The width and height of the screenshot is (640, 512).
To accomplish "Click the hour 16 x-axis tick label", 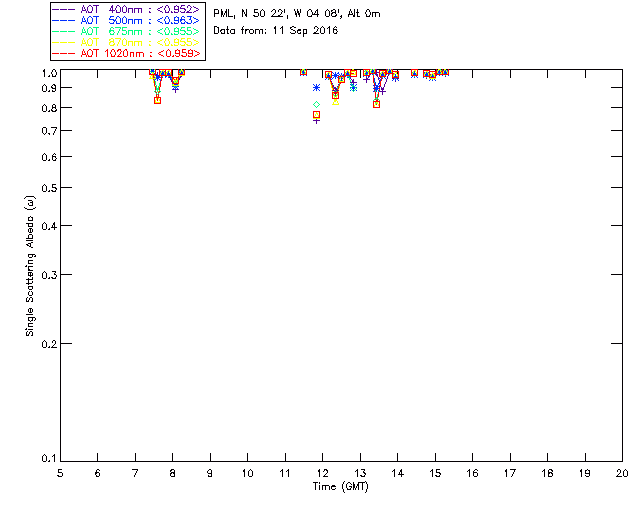I will click(x=473, y=473).
